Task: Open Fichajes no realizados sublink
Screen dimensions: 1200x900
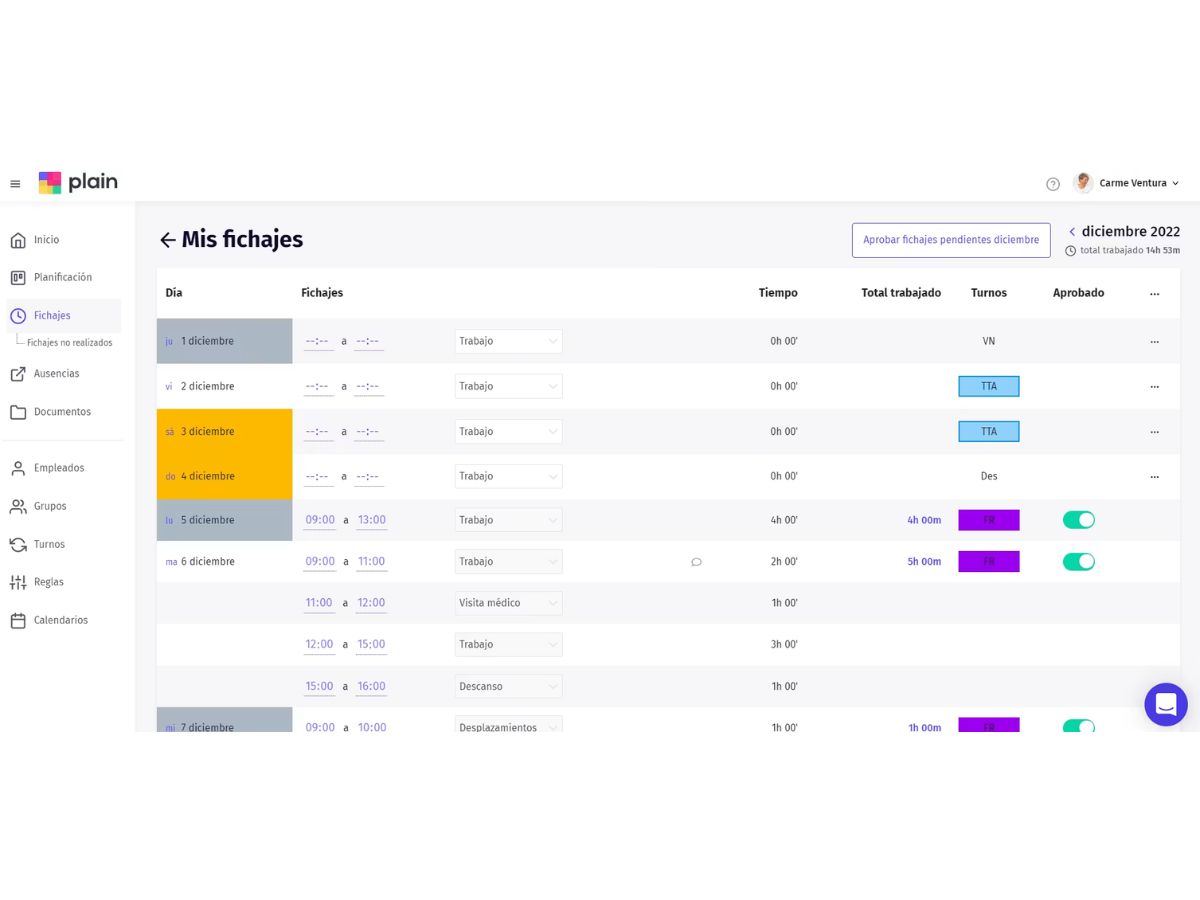Action: 69,343
